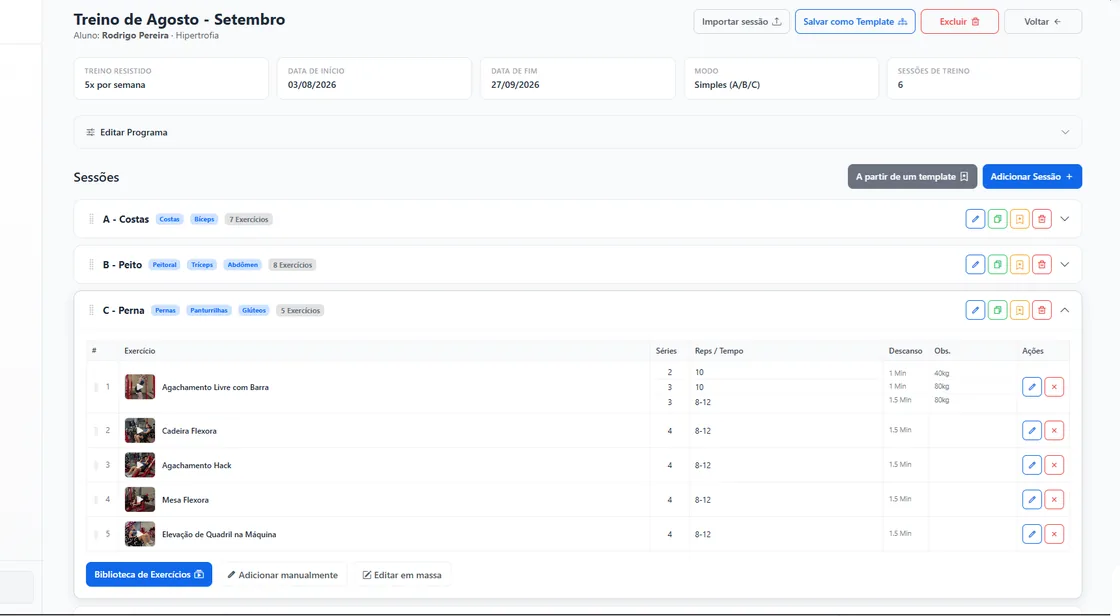
Task: Edit the A - Costas session
Action: point(975,219)
